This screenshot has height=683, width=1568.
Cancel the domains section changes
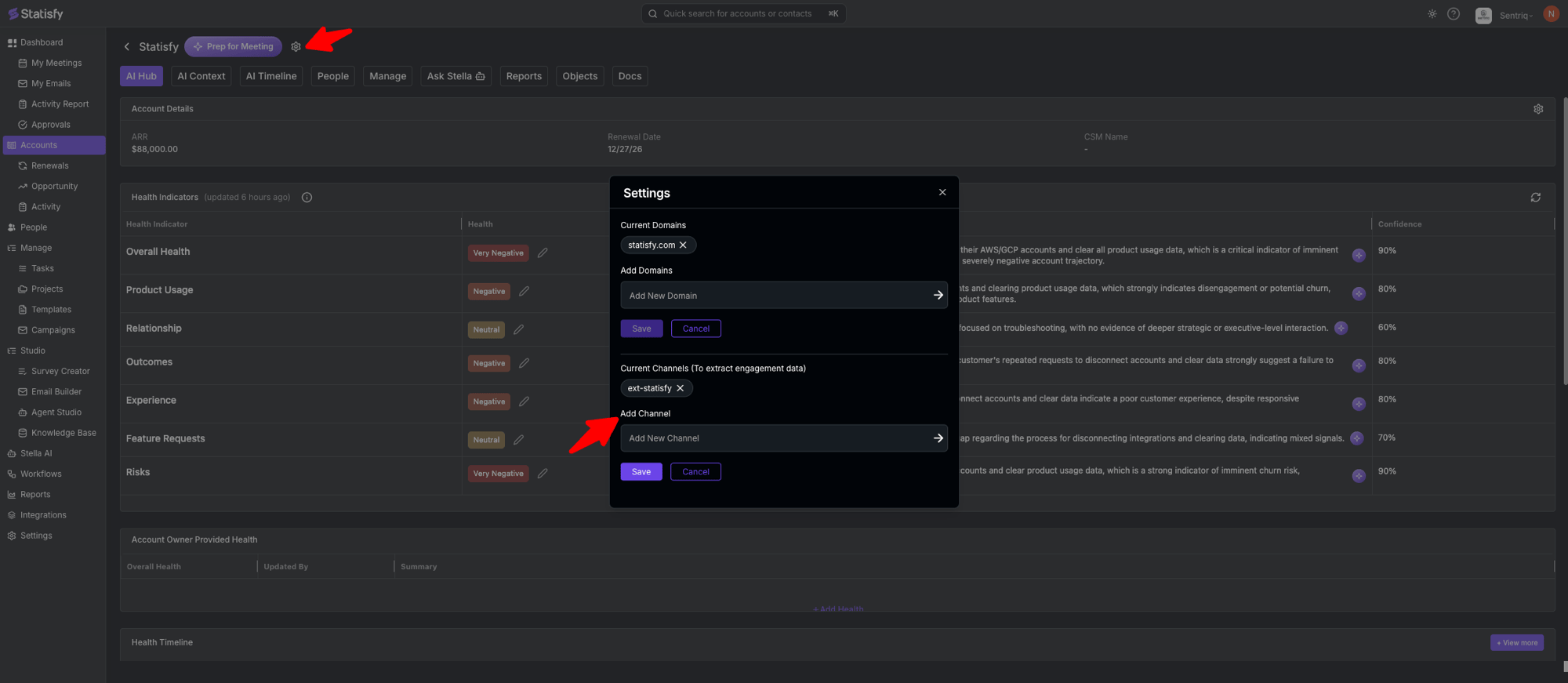pos(696,329)
